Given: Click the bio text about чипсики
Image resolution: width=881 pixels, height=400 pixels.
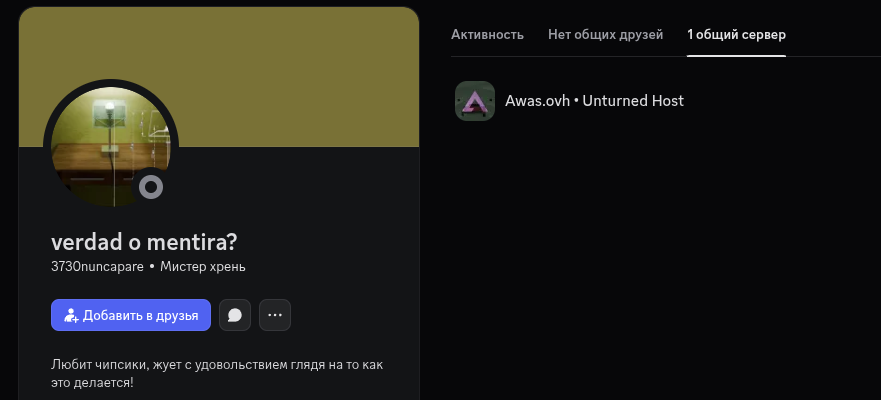Looking at the screenshot, I should [217, 365].
